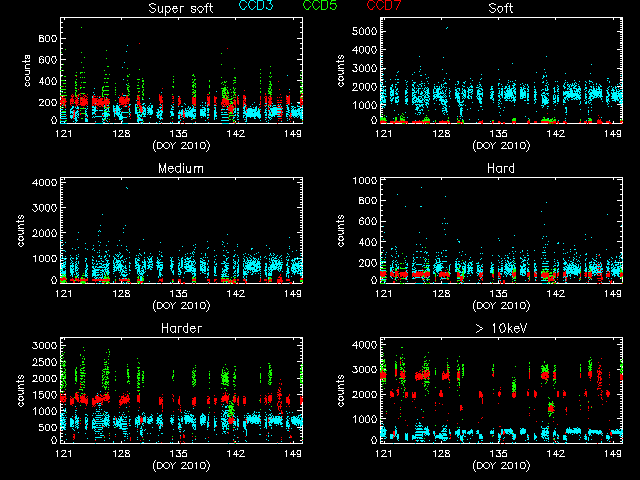Click the Hard plot title
Image resolution: width=640 pixels, height=480 pixels.
point(502,169)
